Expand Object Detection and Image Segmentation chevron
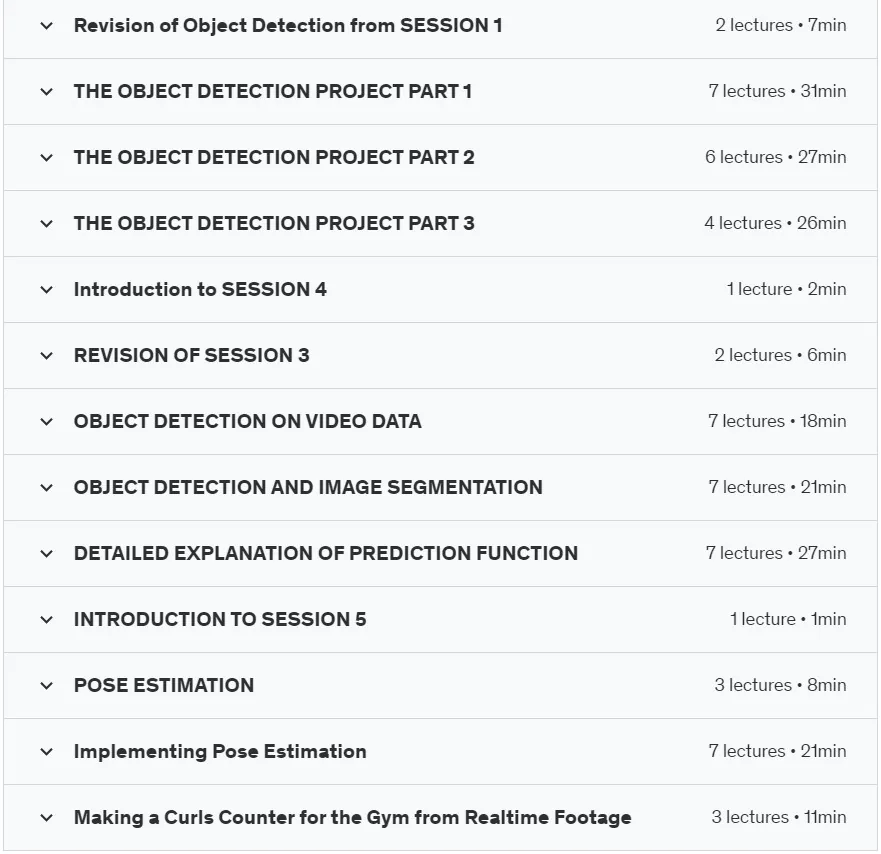 coord(47,488)
